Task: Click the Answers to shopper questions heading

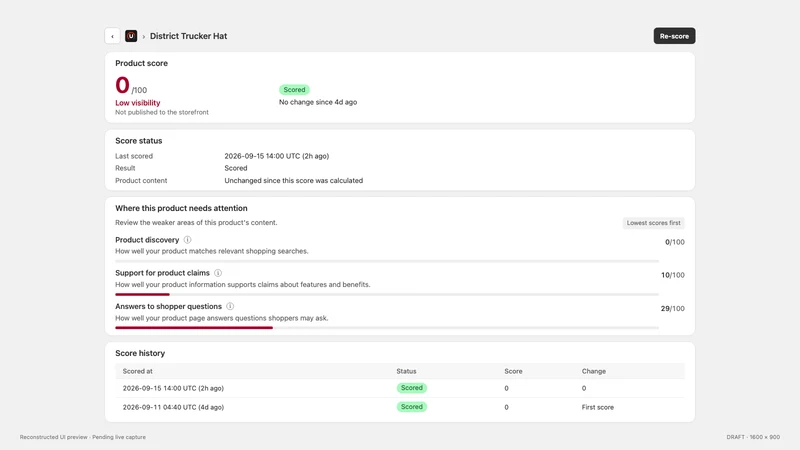Action: pos(168,306)
